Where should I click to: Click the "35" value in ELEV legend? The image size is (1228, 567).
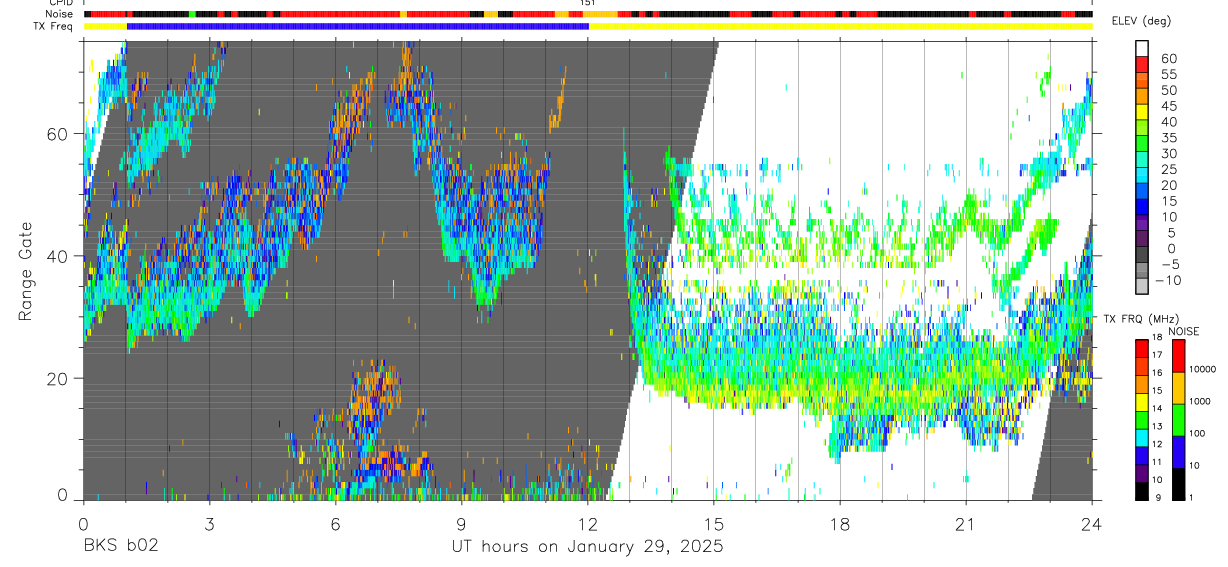1169,137
